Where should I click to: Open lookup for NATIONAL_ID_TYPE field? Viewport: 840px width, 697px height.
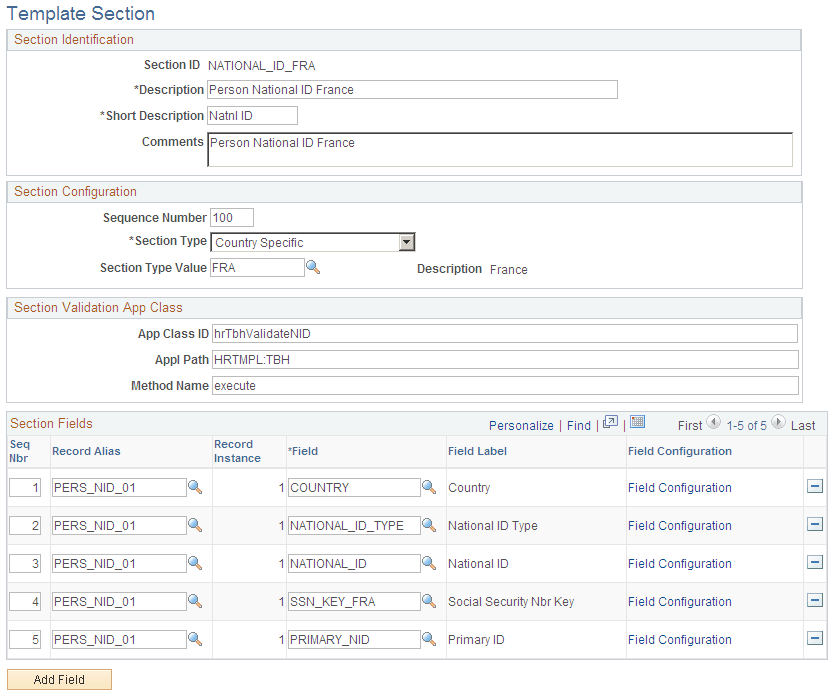pyautogui.click(x=429, y=525)
